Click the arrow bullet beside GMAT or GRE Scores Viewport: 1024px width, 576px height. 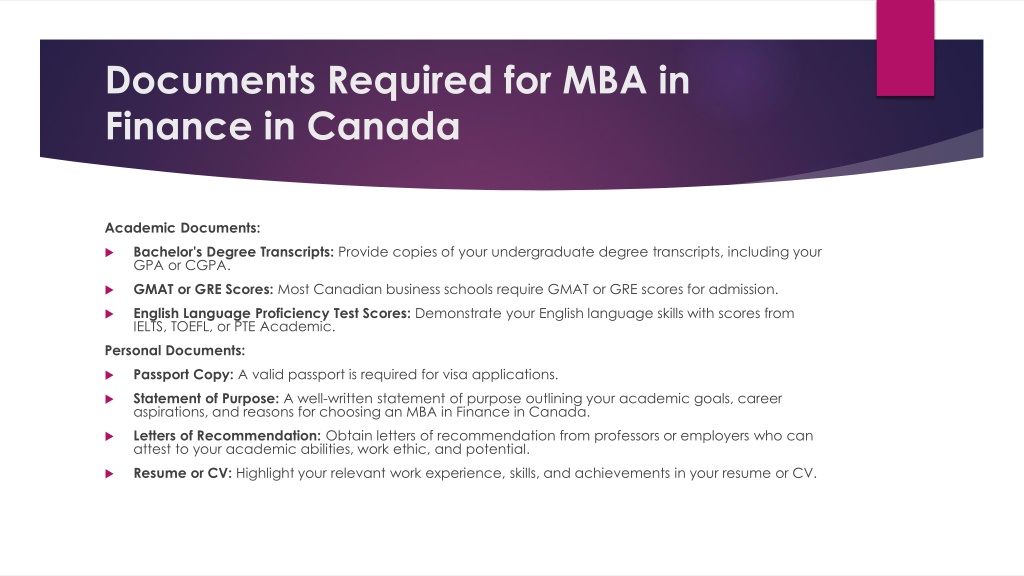pos(109,289)
